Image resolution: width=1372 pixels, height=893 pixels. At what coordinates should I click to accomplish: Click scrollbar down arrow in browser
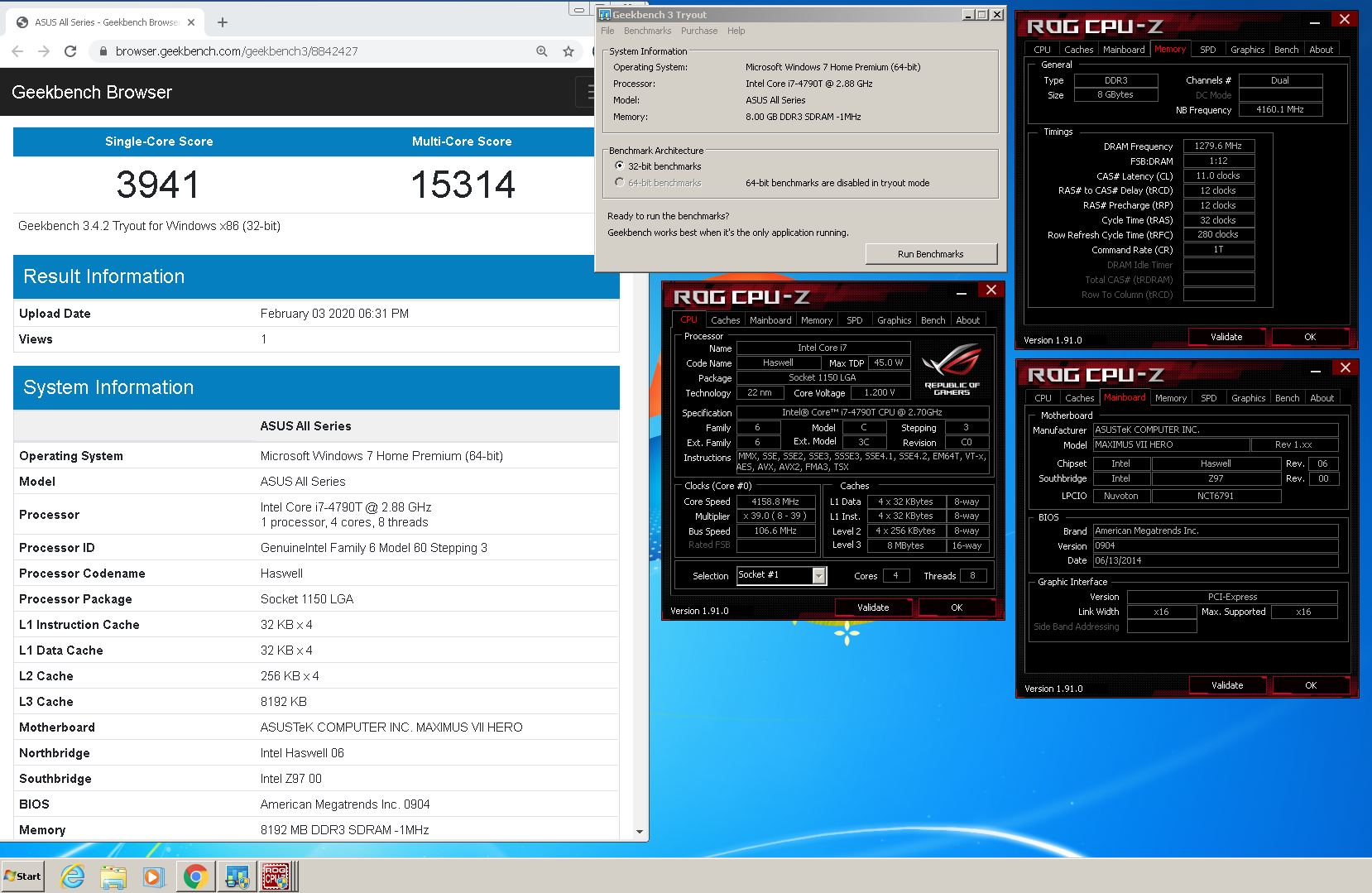(640, 832)
